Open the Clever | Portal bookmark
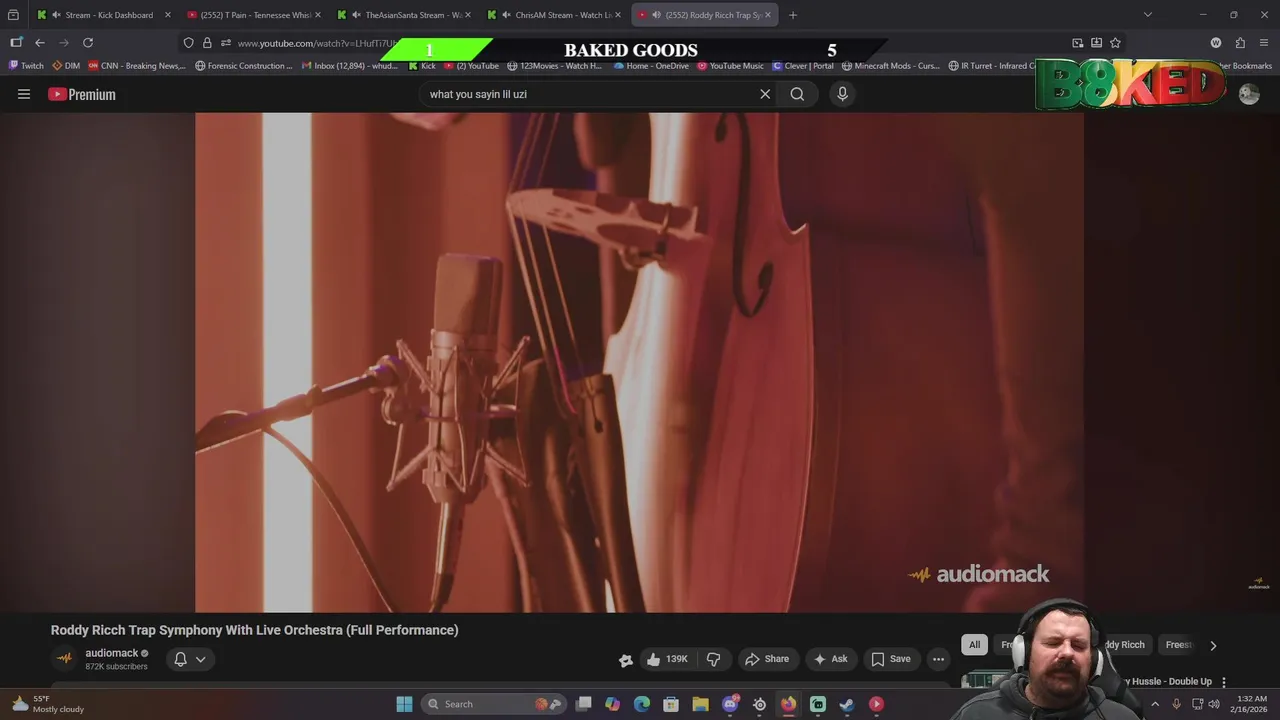Screen dimensions: 1280x720 803,66
